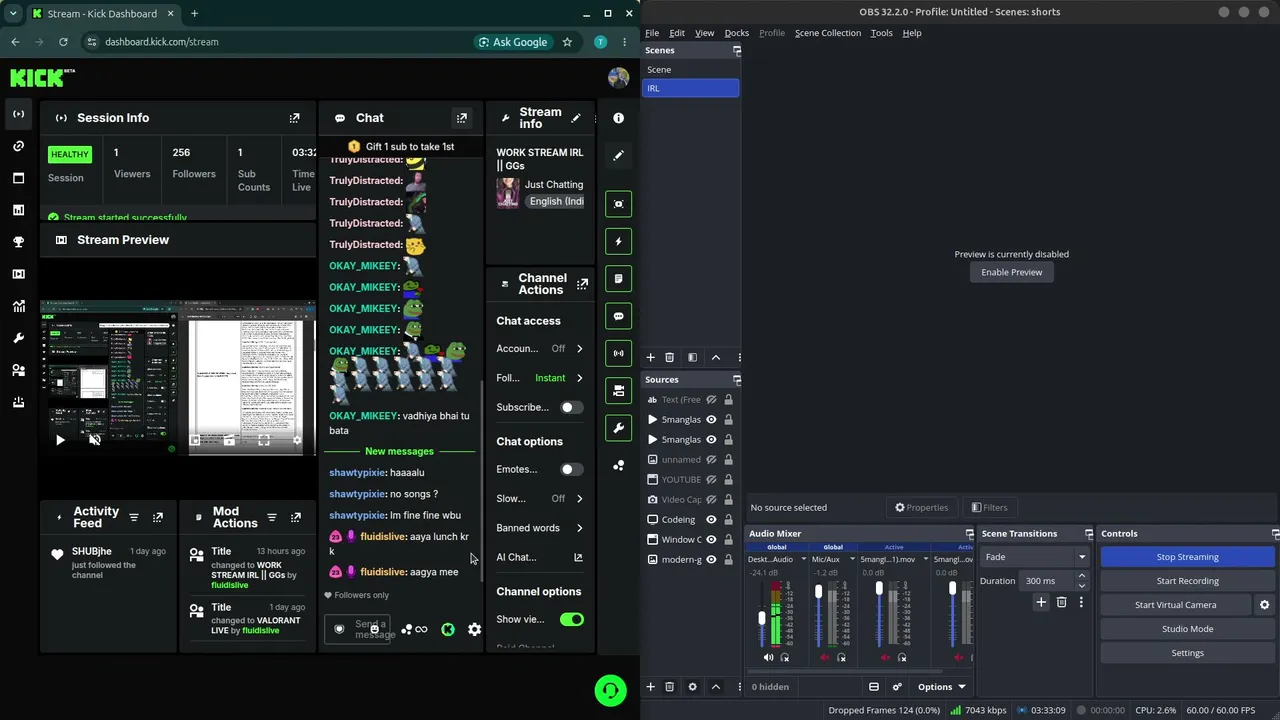Open Virtual Camera settings gear in OBS
Screen dimensions: 1280x720
coord(1264,605)
